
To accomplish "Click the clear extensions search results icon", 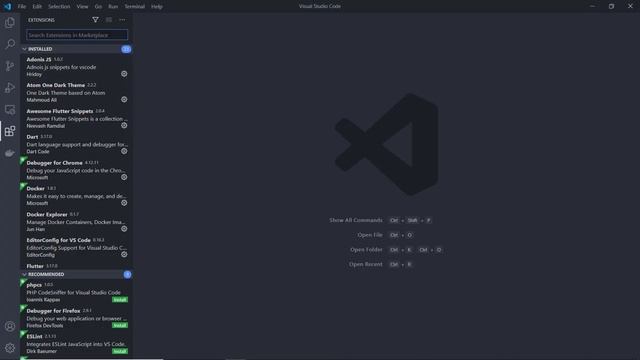I will click(x=109, y=20).
